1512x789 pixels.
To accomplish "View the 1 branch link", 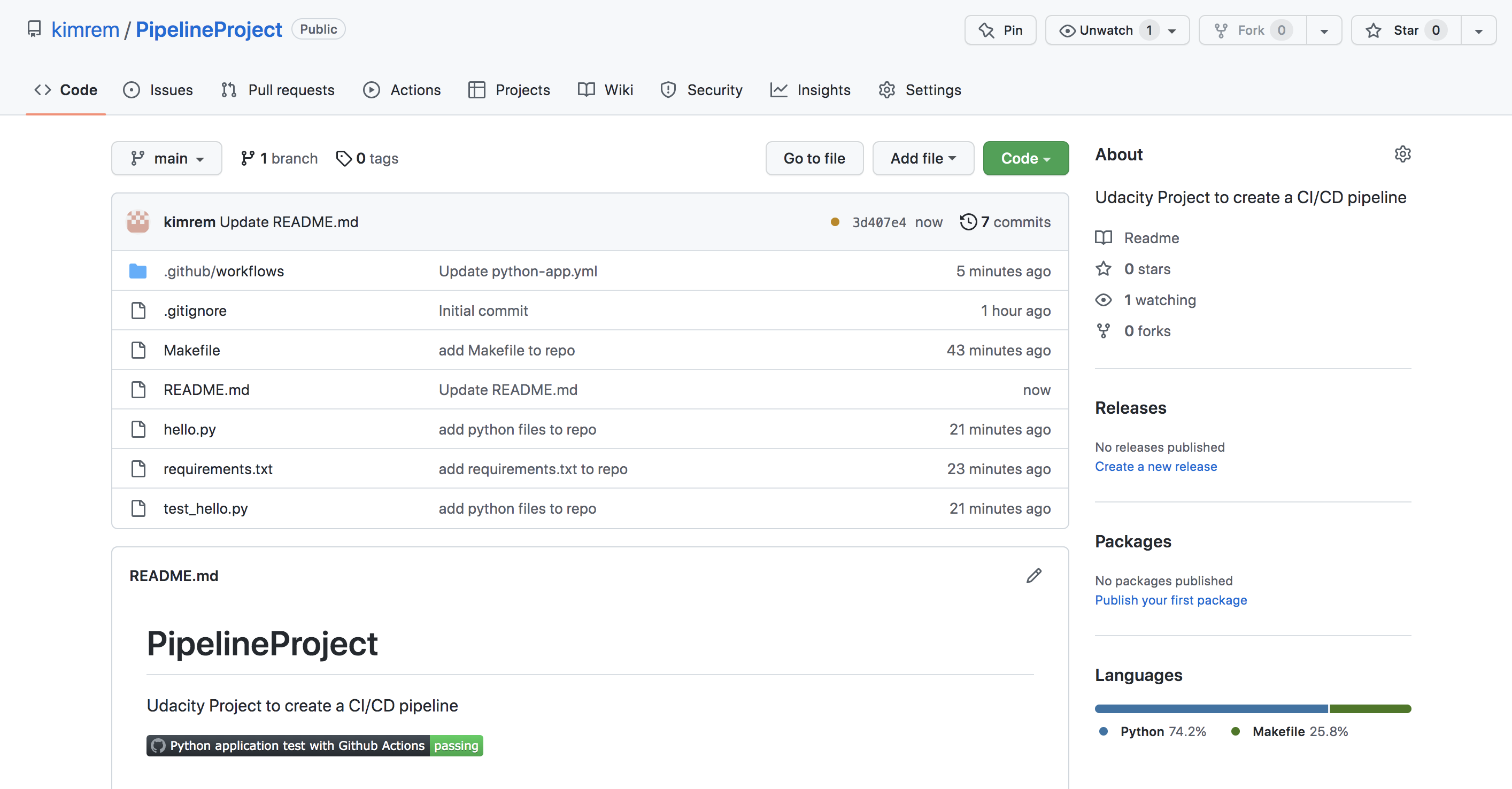I will tap(280, 159).
